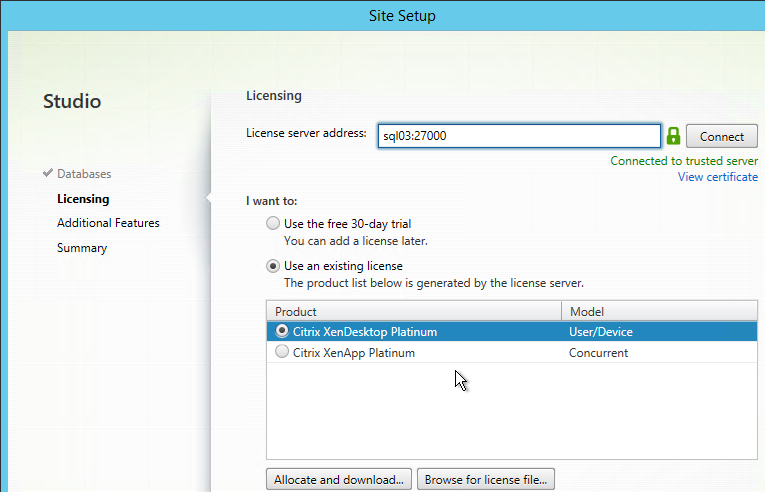Choose the Citrix XenApp Platinum radio button
Screen dimensions: 765x492
pos(282,351)
